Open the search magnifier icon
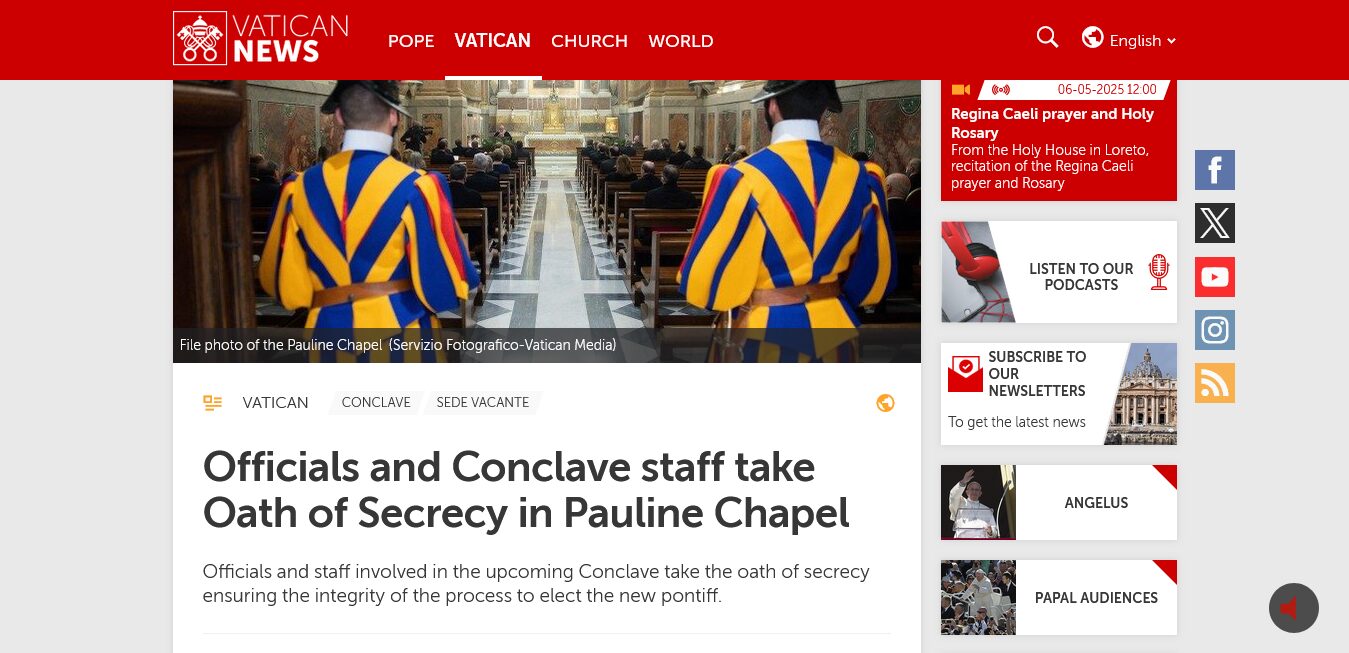This screenshot has height=653, width=1349. tap(1047, 38)
